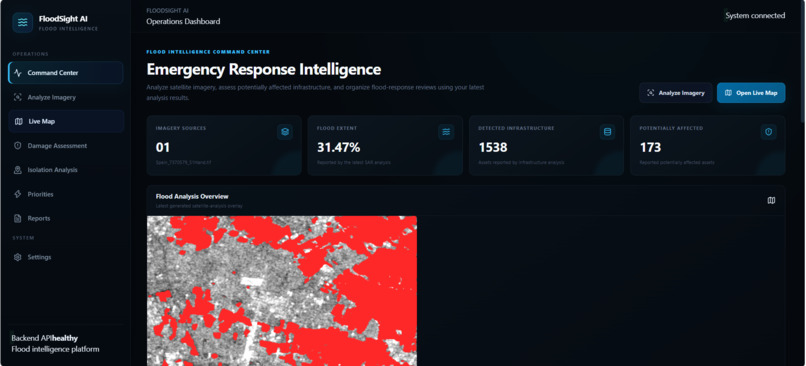Go to Live Map in sidebar
This screenshot has height=366, width=806.
point(65,121)
